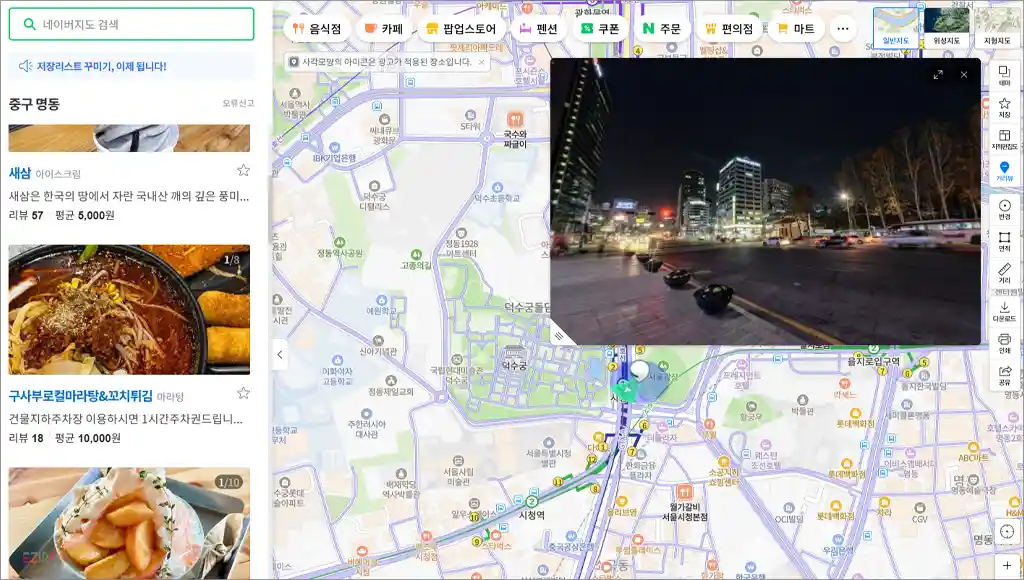Viewport: 1024px width, 580px height.
Task: Click the Naver Map search field
Action: pos(131,24)
